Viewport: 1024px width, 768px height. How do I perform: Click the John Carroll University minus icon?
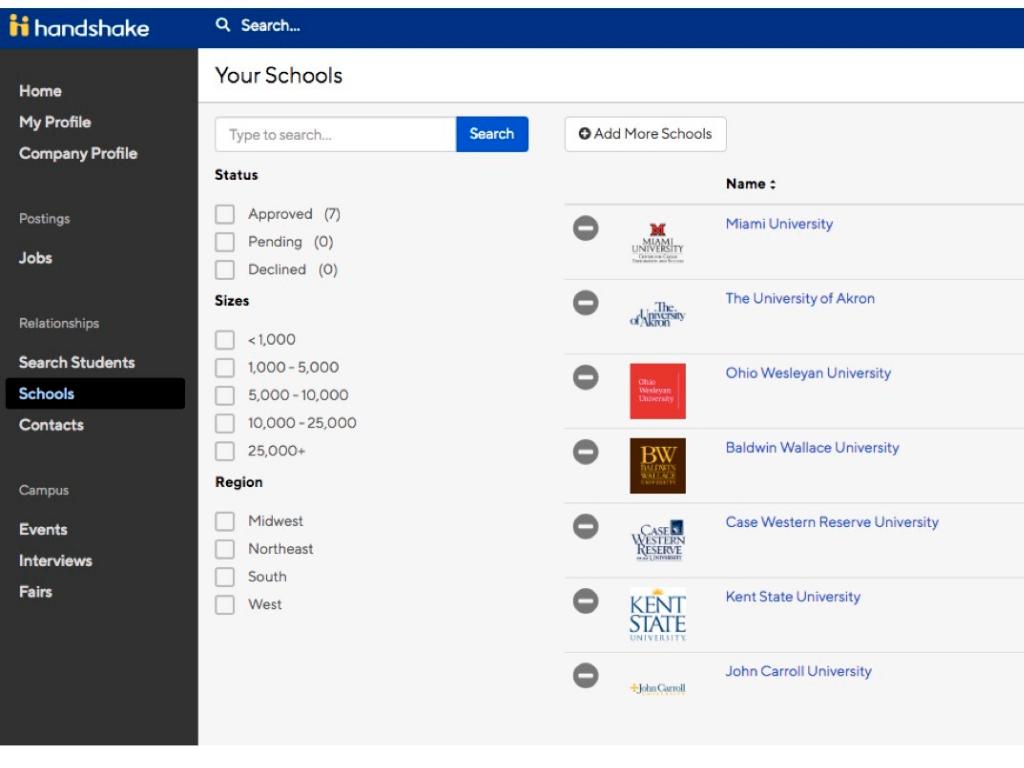click(585, 675)
